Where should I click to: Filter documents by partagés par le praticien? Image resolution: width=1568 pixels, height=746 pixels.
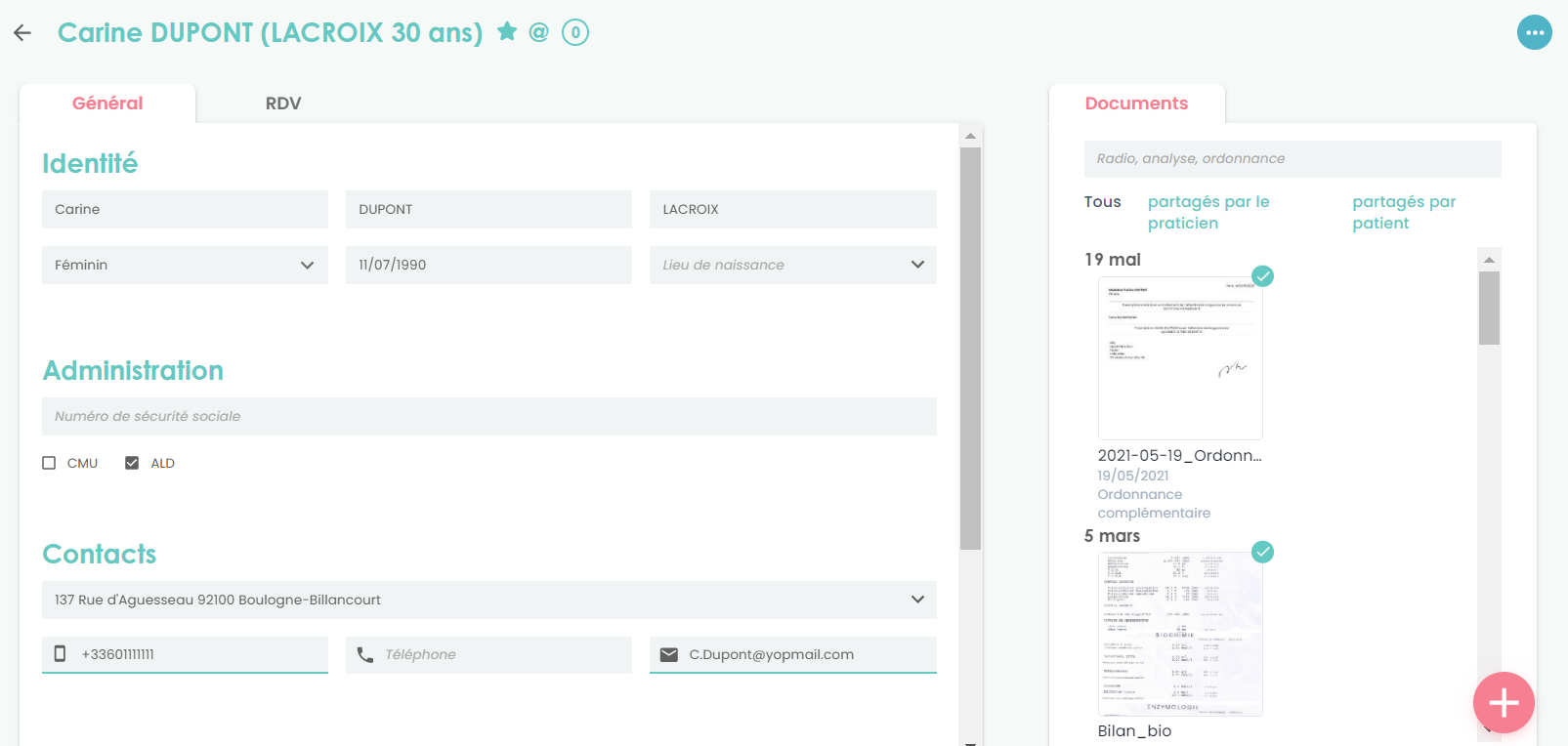1208,212
